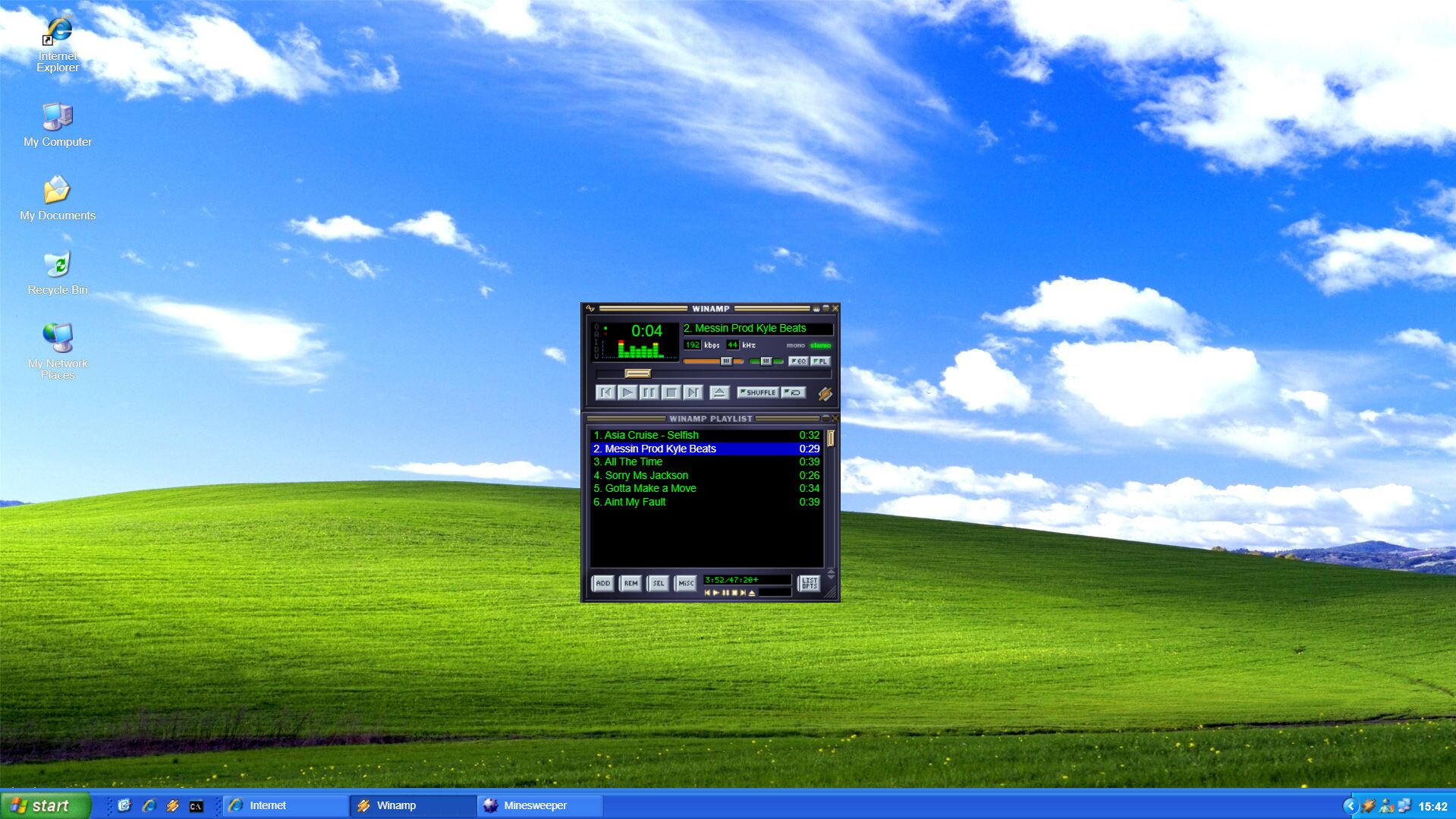Open the MISC menu in Winamp Playlist
The image size is (1456, 819).
685,584
